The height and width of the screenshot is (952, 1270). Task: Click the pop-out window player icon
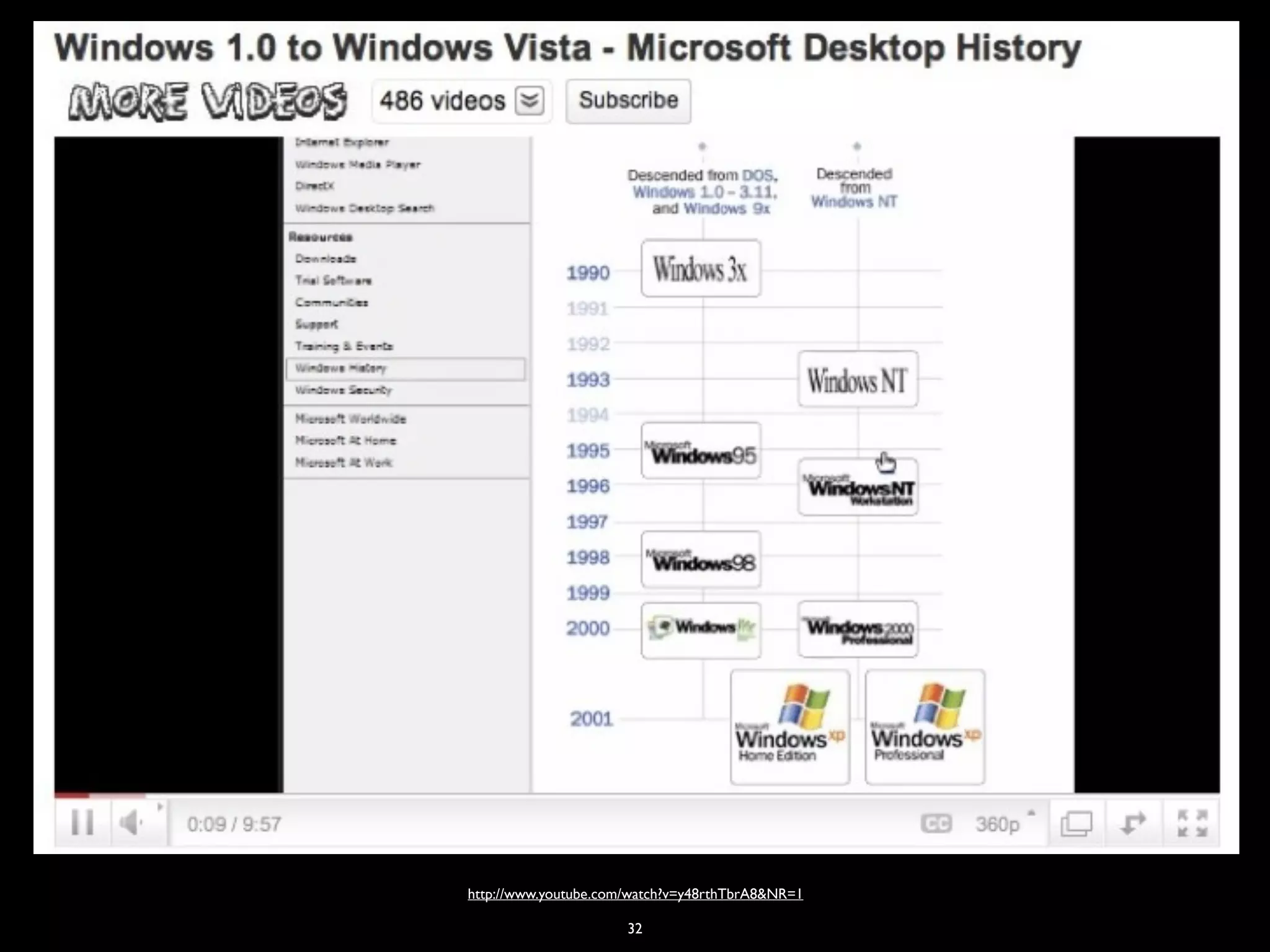pos(1077,824)
